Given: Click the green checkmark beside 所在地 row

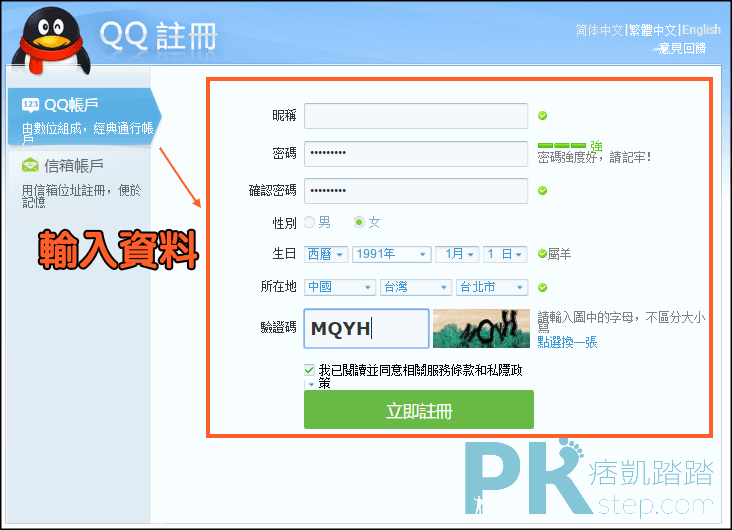Looking at the screenshot, I should [542, 288].
